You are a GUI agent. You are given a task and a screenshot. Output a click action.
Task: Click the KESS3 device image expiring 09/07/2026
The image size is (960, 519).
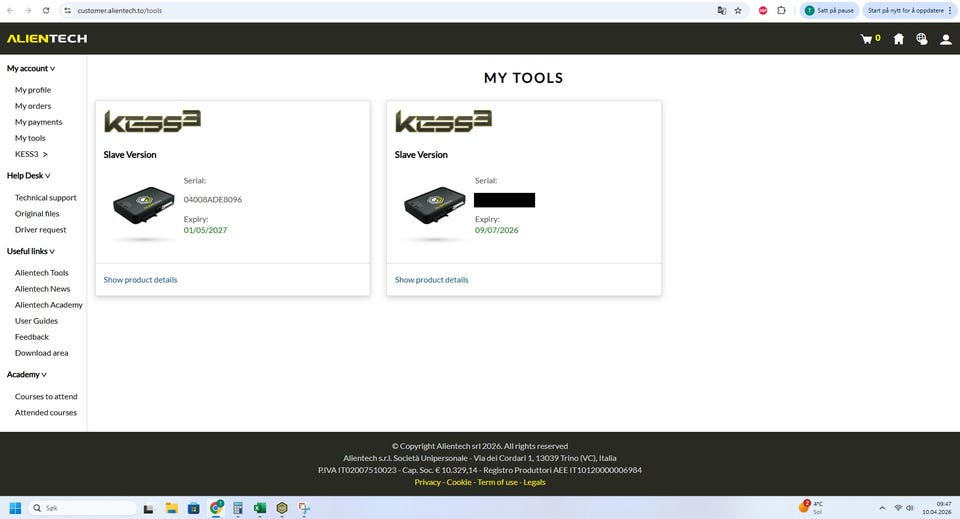(435, 206)
